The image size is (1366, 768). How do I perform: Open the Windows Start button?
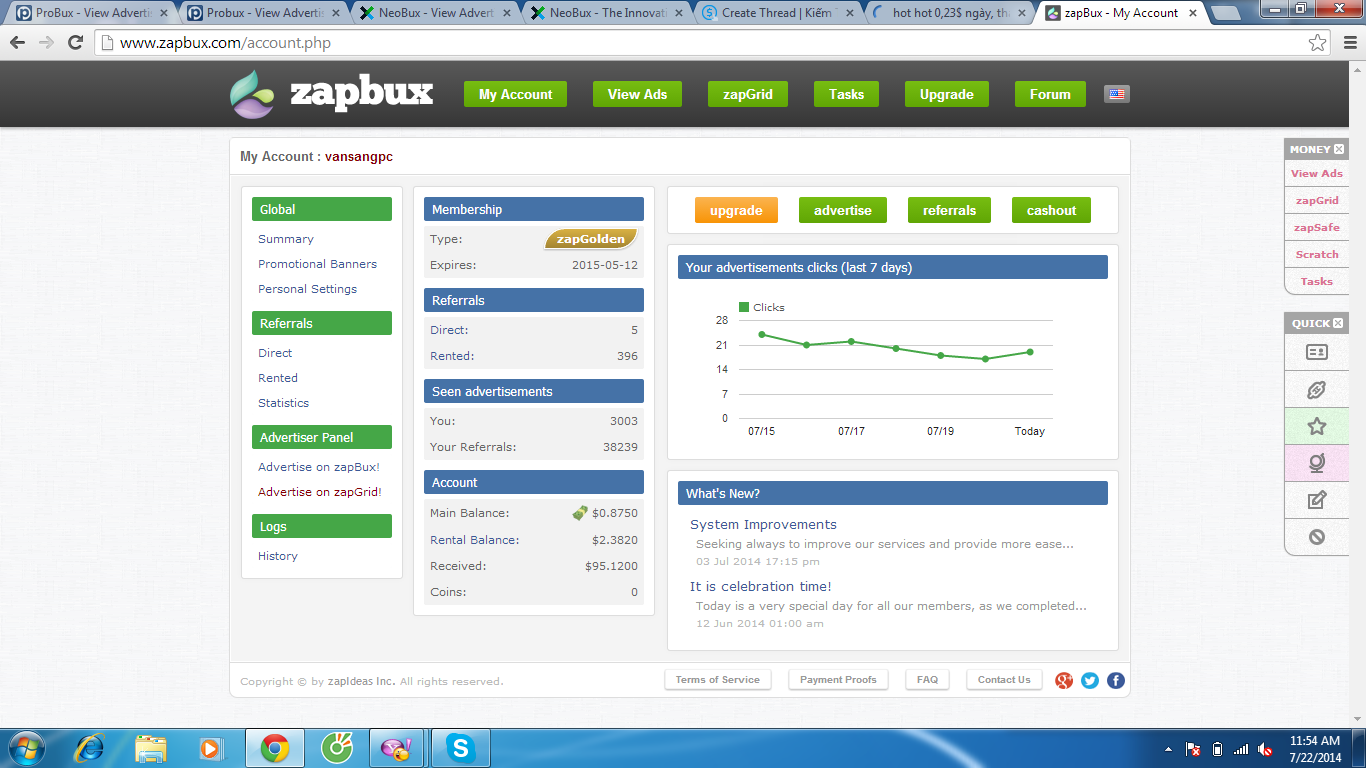tap(25, 747)
